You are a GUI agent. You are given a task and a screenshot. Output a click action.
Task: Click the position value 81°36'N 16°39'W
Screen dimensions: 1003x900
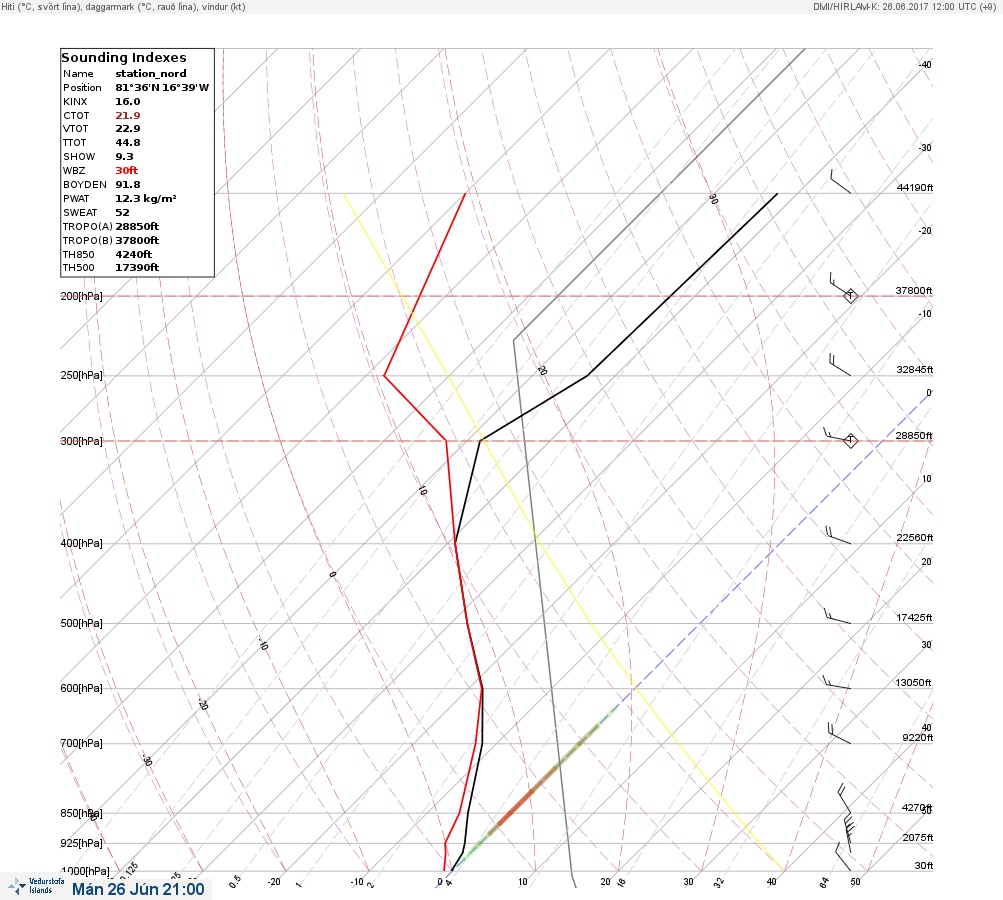162,88
